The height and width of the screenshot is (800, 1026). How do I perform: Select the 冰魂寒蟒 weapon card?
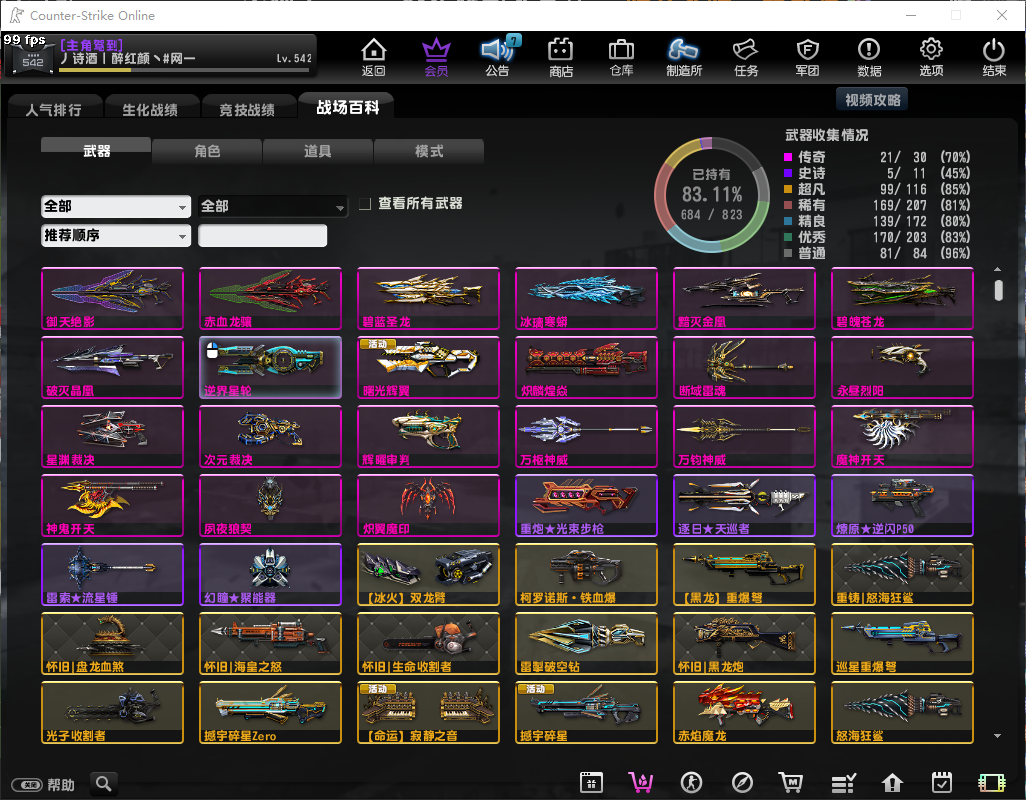coord(586,298)
